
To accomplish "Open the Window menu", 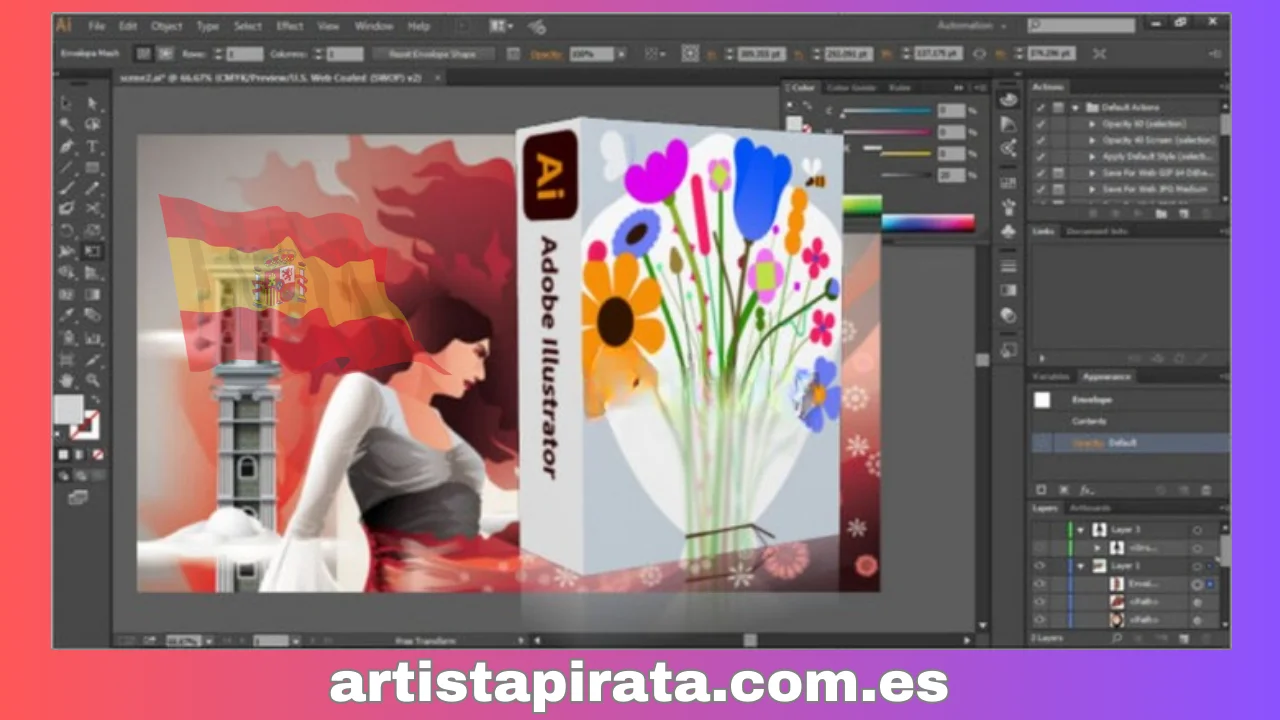I will [374, 26].
